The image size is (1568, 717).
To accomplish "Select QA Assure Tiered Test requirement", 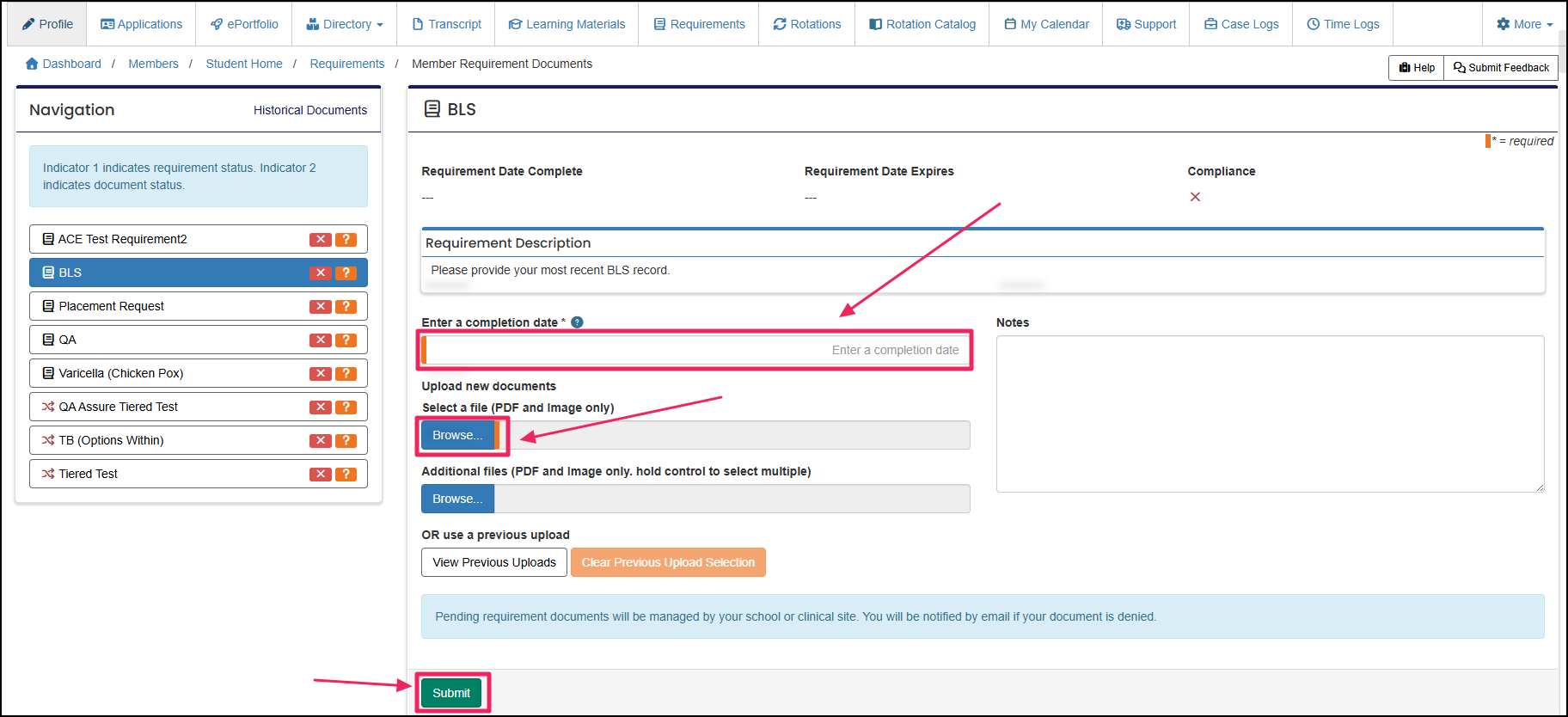I will [199, 407].
